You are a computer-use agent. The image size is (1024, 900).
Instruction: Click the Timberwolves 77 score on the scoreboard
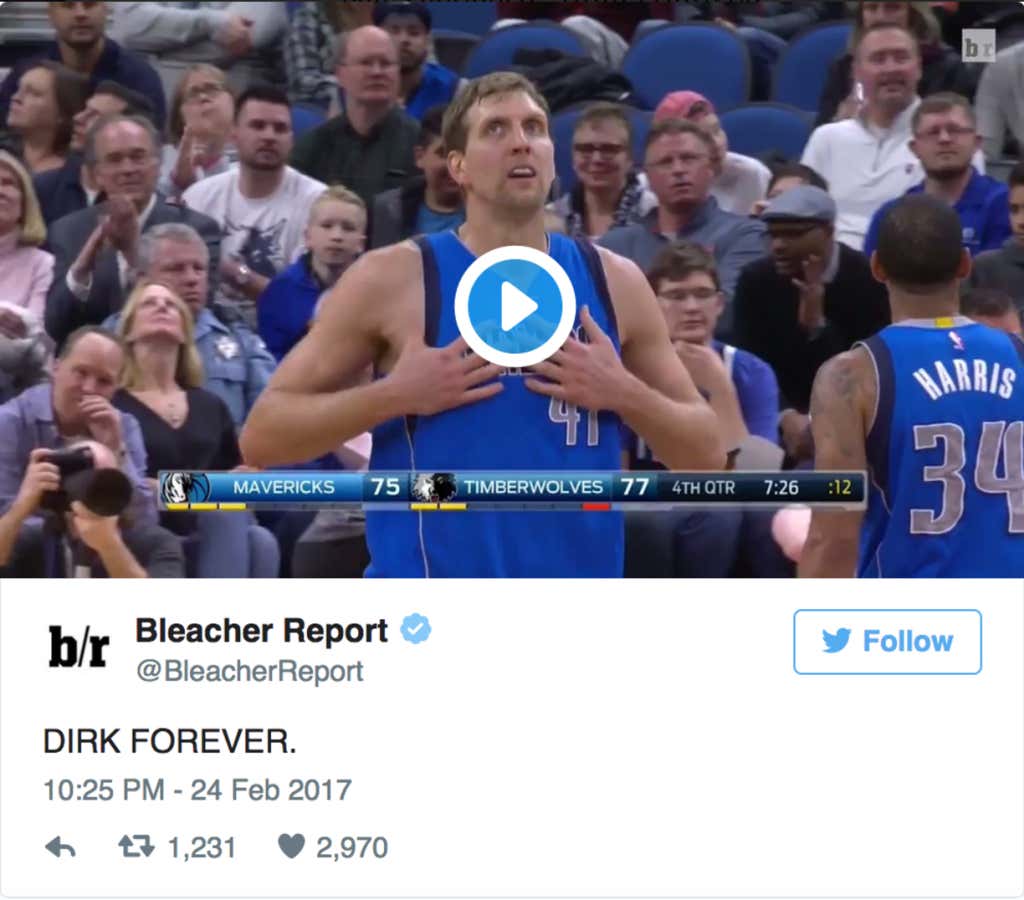634,487
